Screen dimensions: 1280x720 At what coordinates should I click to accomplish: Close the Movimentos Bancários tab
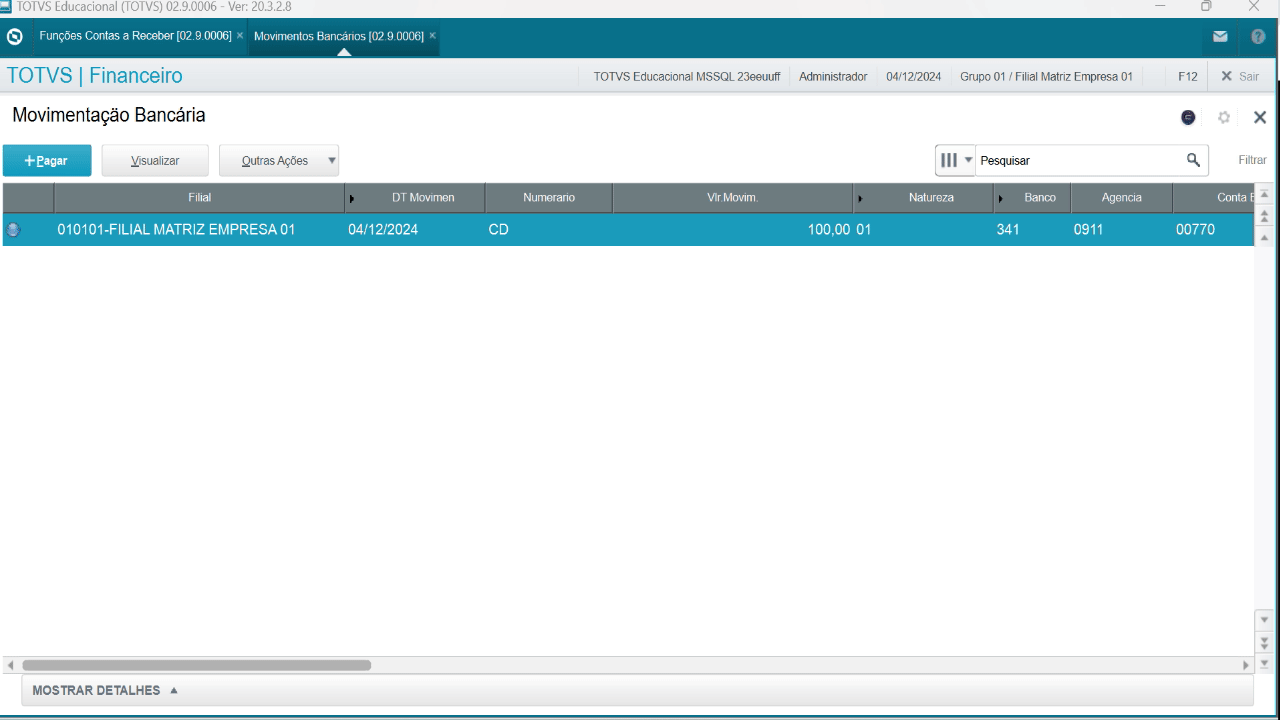tap(432, 36)
